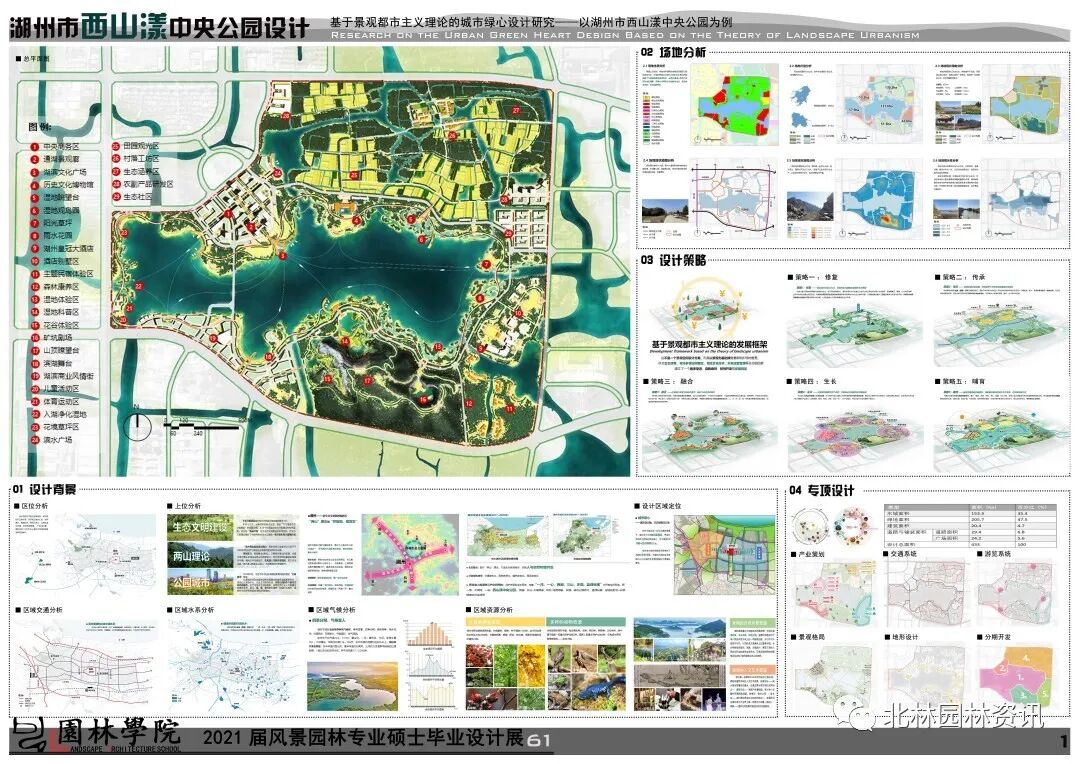Click legend entry 湖州皇冠大酒店
This screenshot has width=1080, height=764.
[x=62, y=248]
